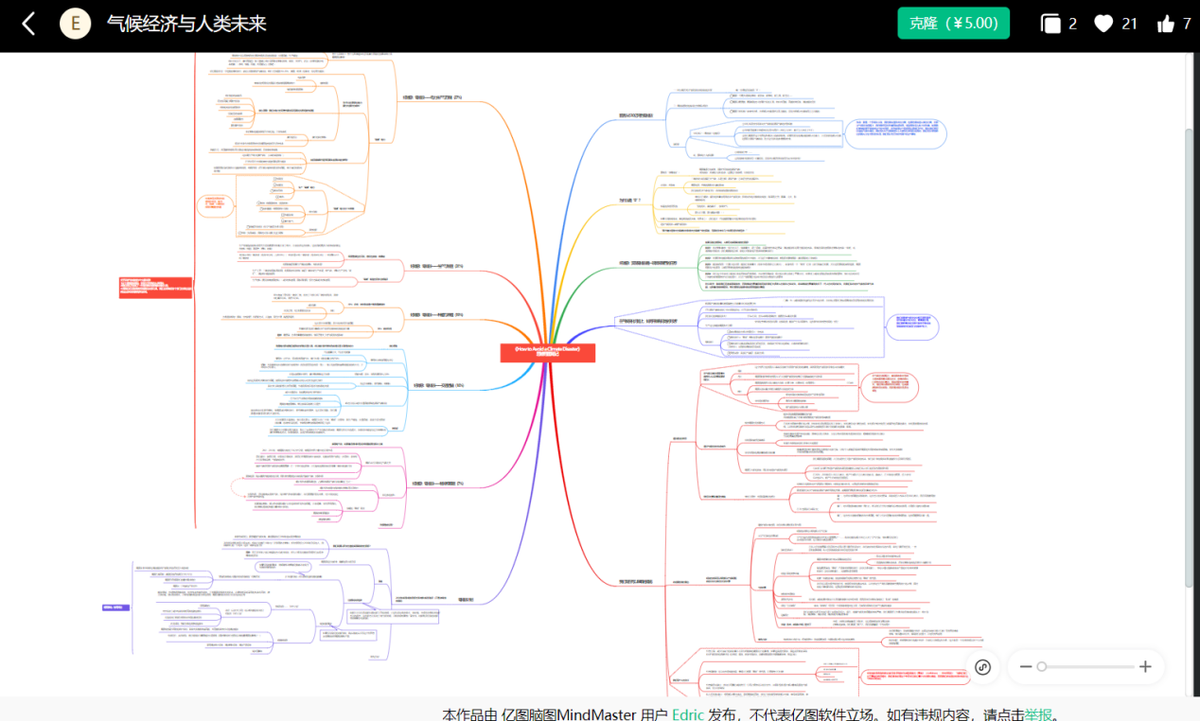The width and height of the screenshot is (1200, 721).
Task: Select the solid red note box on the left edge
Action: point(154,287)
